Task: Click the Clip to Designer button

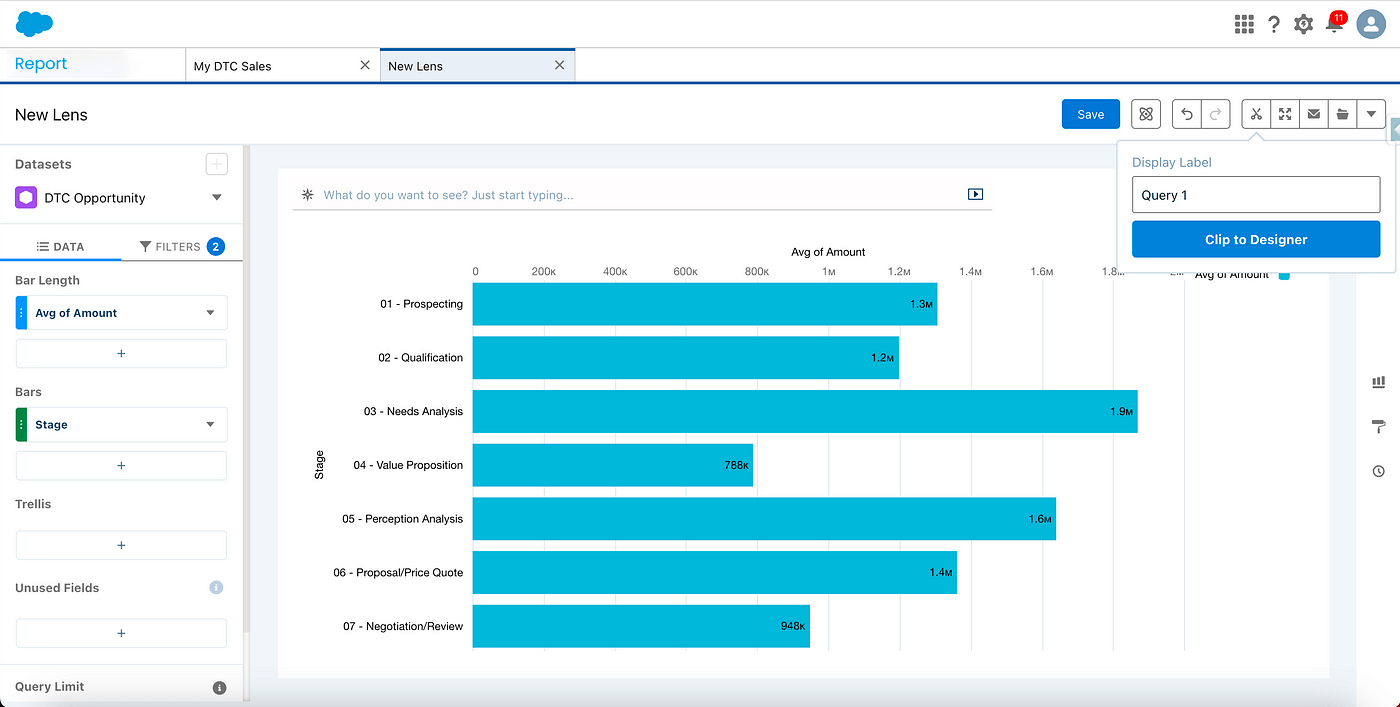Action: tap(1256, 240)
